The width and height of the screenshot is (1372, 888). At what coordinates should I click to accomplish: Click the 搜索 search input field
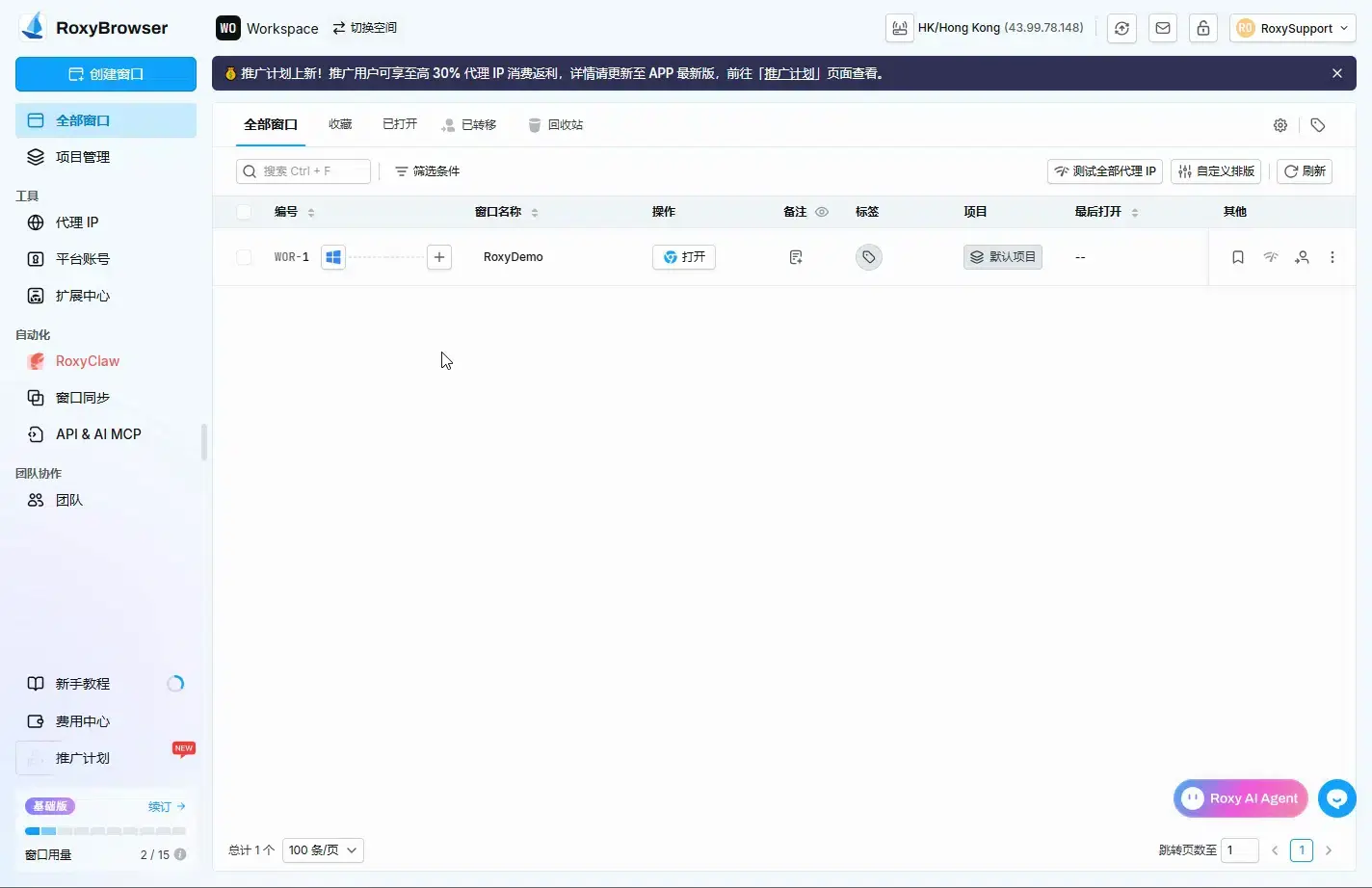point(303,171)
